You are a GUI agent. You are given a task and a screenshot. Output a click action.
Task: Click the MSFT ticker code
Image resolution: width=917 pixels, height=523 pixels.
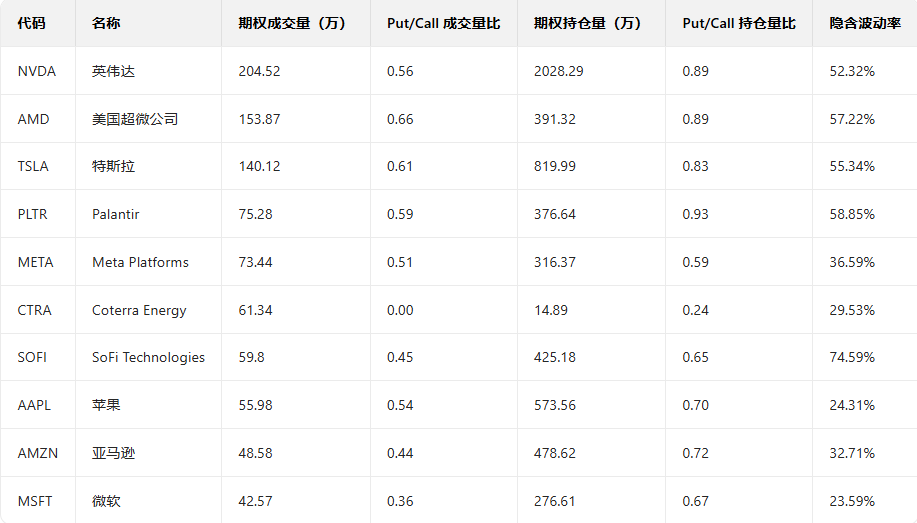coord(35,501)
